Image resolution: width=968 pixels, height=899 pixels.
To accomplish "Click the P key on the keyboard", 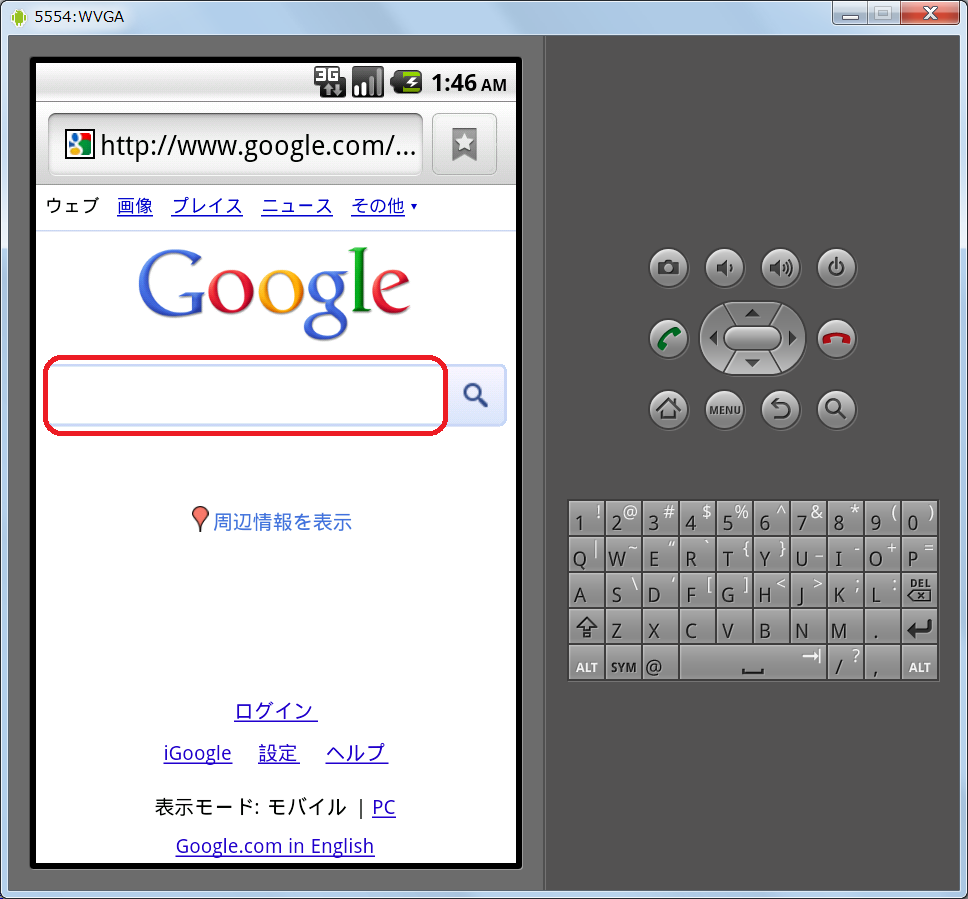I will coord(919,554).
